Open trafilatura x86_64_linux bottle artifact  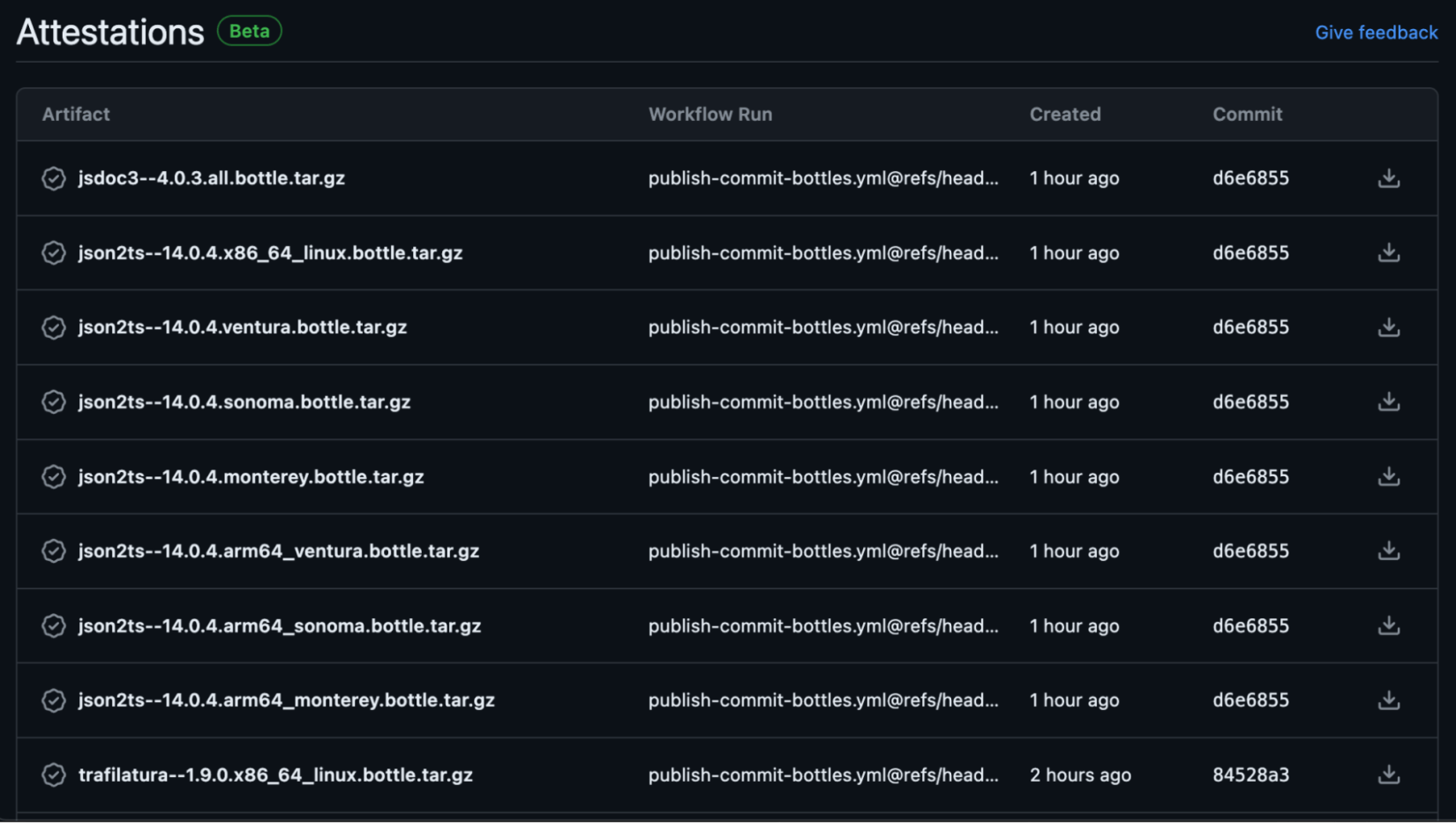point(275,774)
